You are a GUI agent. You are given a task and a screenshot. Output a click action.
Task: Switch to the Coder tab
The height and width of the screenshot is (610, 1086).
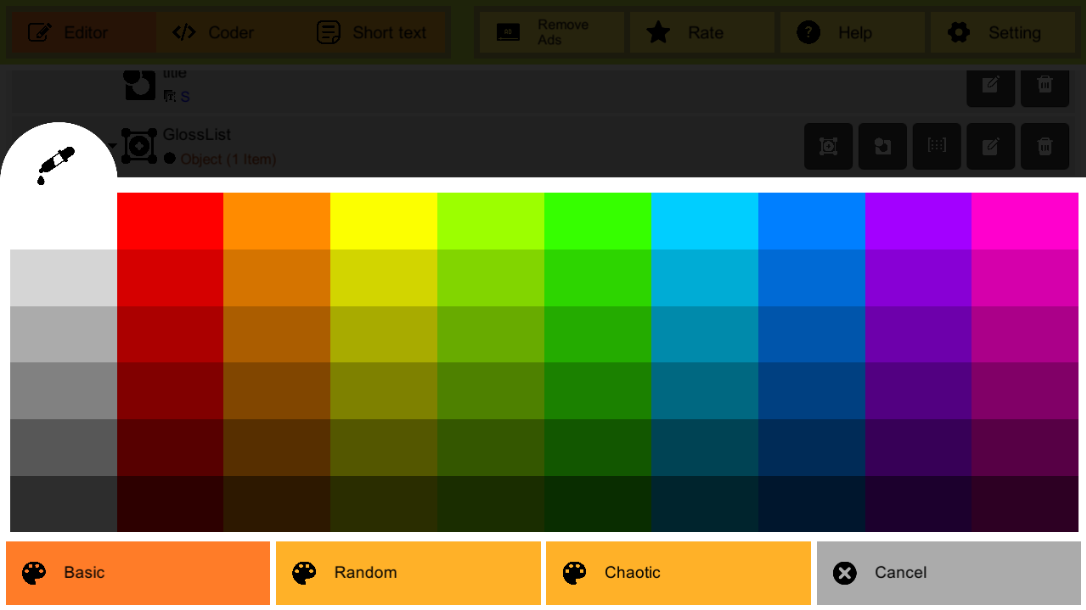pos(213,33)
